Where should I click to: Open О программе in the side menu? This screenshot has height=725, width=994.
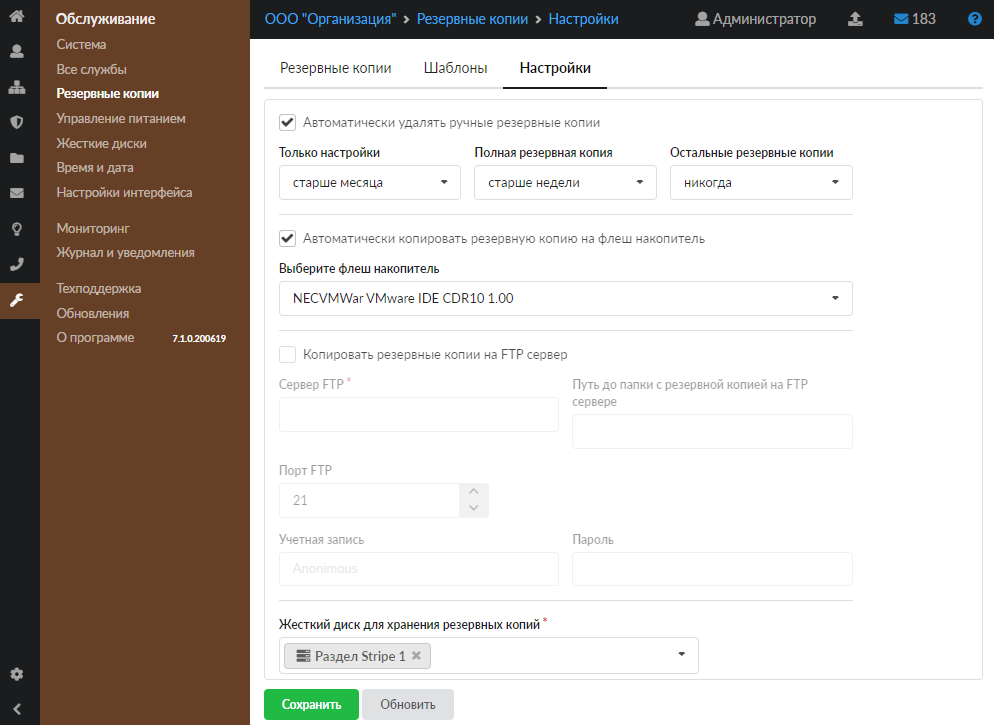point(95,337)
